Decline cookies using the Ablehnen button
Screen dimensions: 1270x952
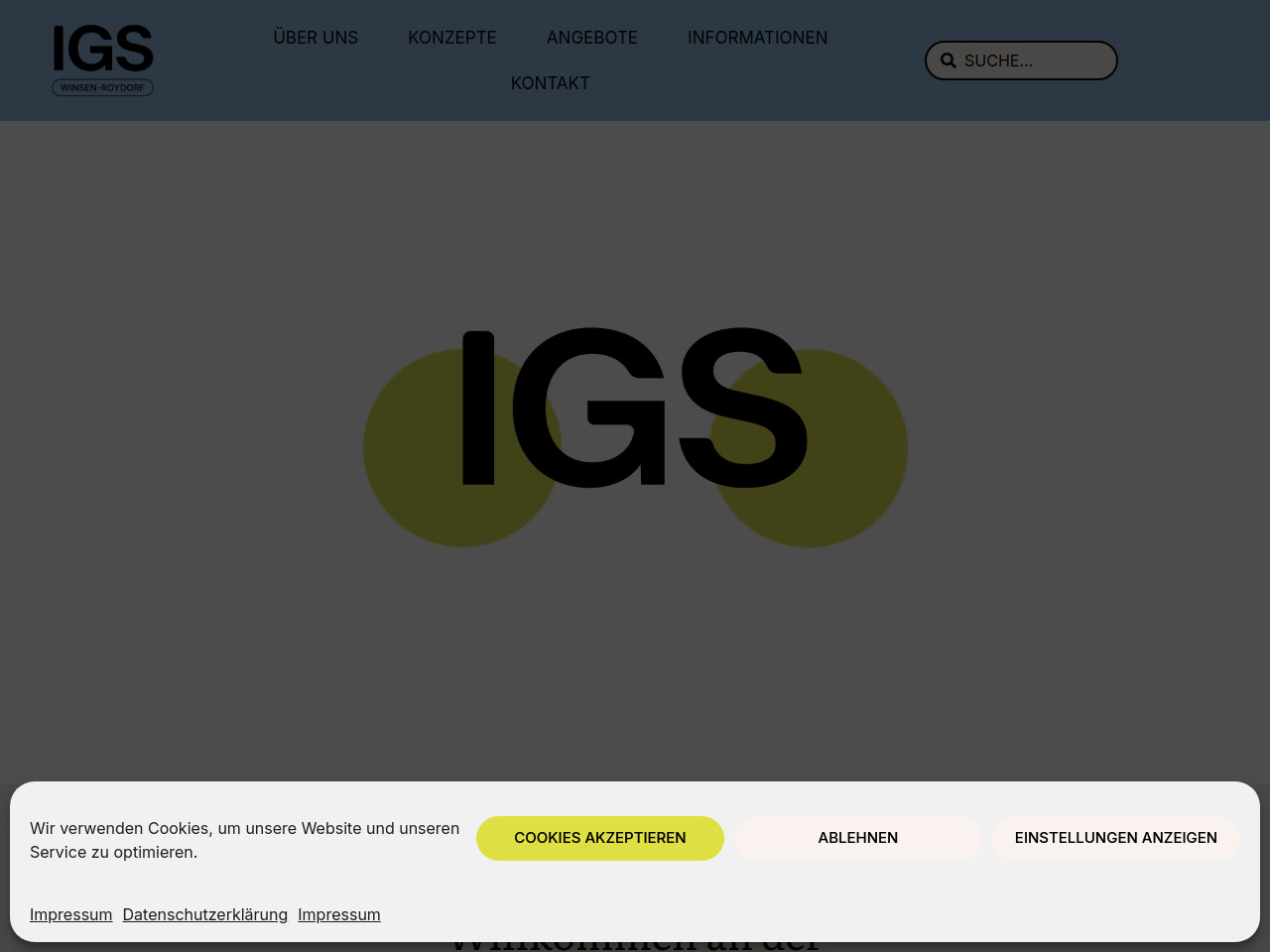pyautogui.click(x=858, y=838)
